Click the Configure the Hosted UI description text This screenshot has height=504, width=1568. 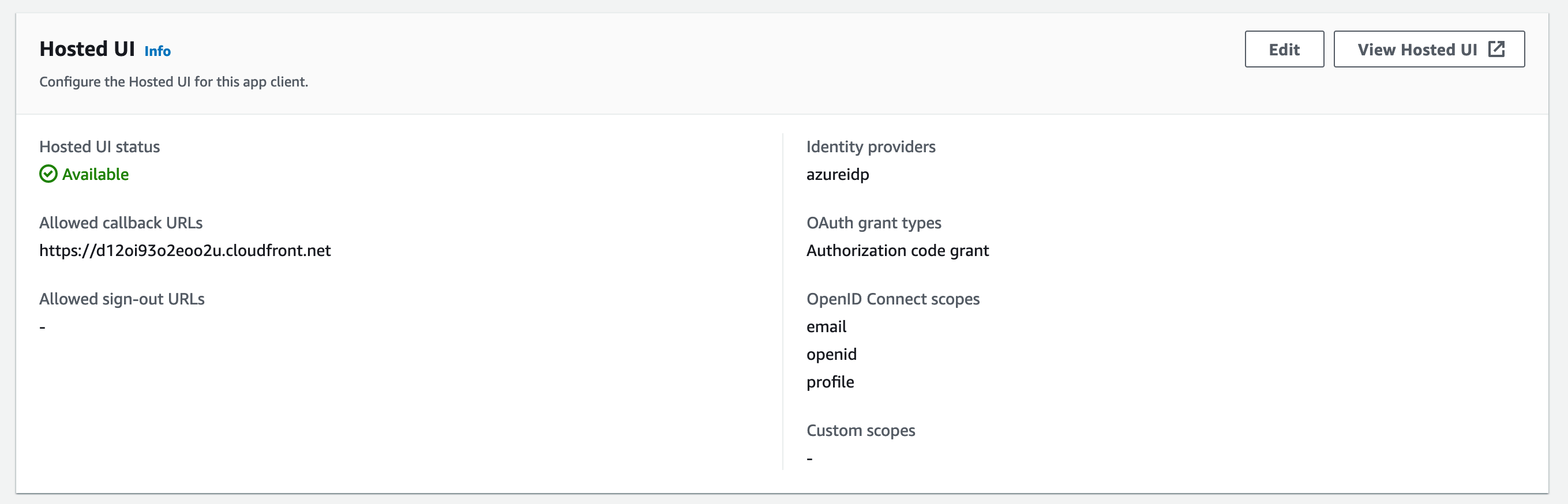[x=174, y=82]
